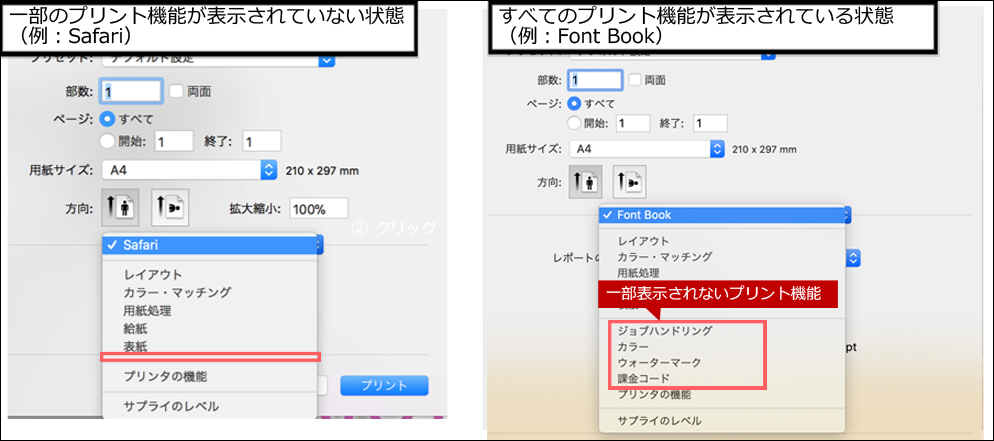The width and height of the screenshot is (994, 441).
Task: Choose サプライのレベル in Safari popup menu
Action: [171, 407]
